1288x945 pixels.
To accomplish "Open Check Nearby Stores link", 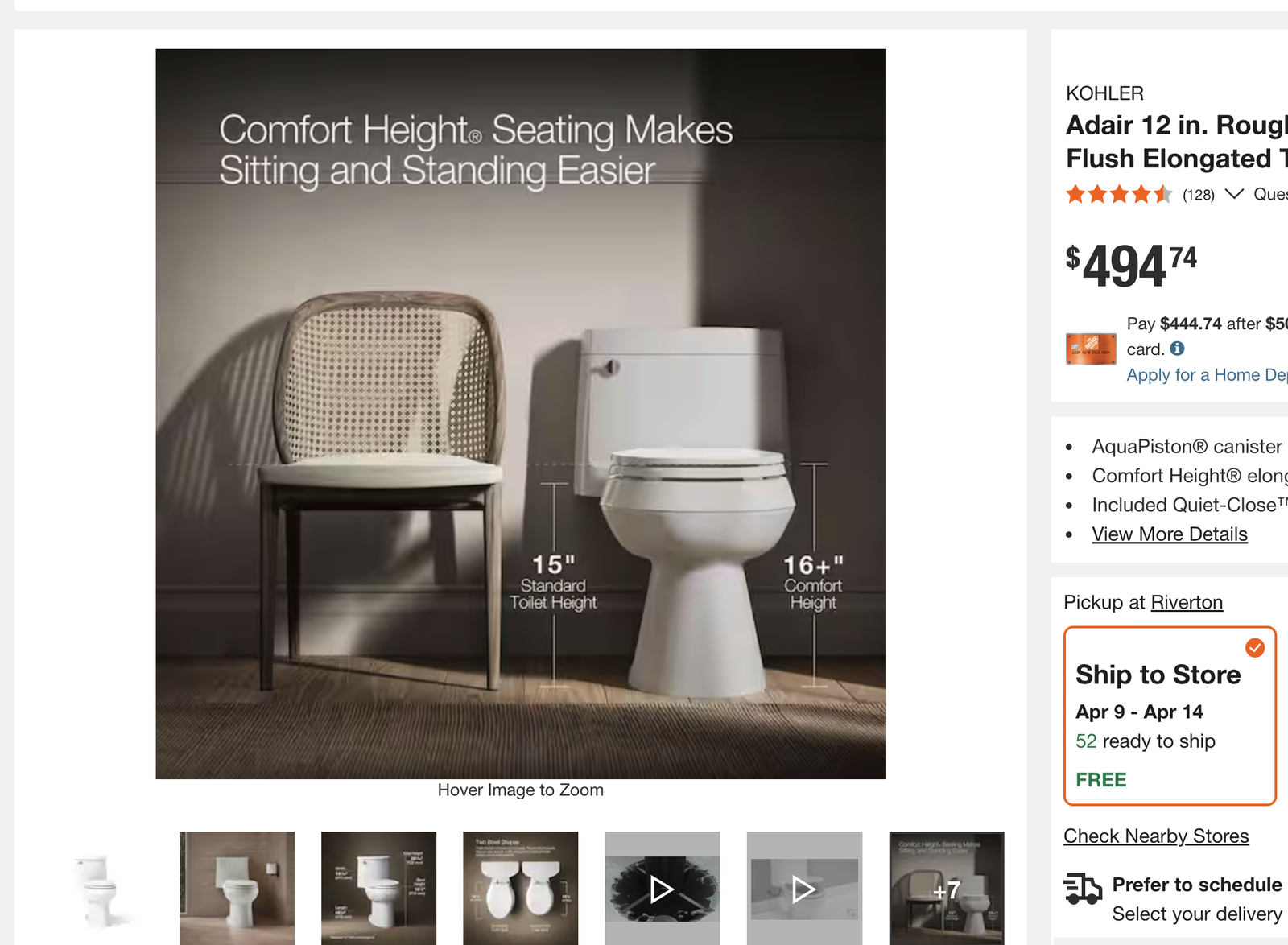I will click(x=1155, y=836).
